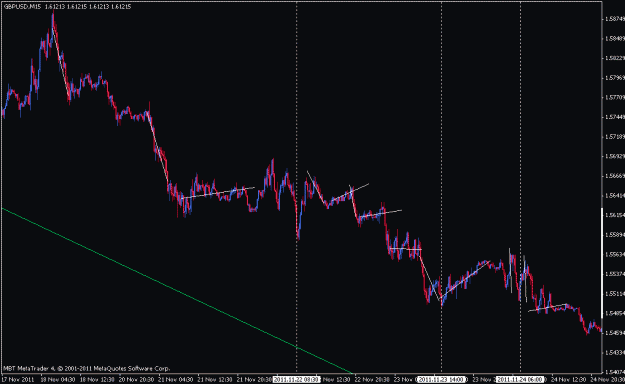Click the 2011.11.24 06:00 vertical line label
Screen dimensions: 625x384
pos(521,379)
